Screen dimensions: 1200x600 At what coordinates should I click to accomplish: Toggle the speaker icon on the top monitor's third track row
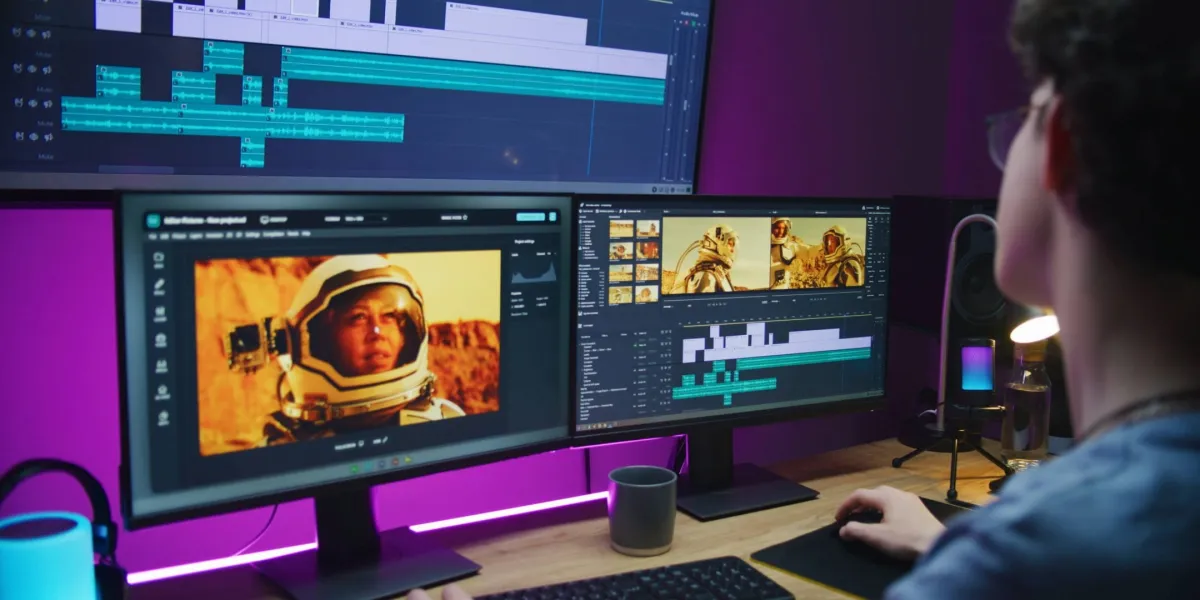[48, 104]
